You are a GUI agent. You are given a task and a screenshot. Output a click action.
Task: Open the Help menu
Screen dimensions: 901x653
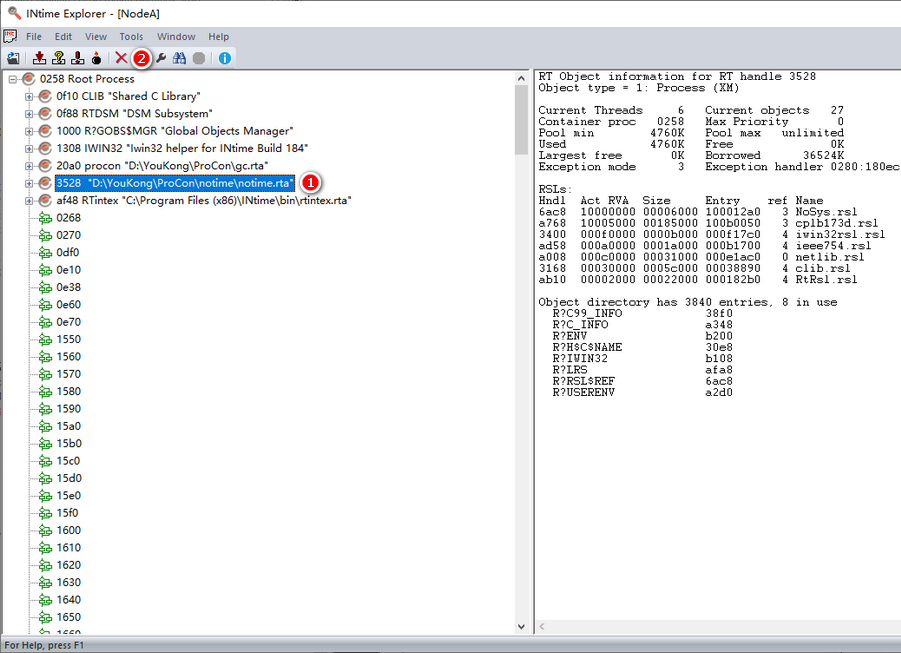click(218, 36)
